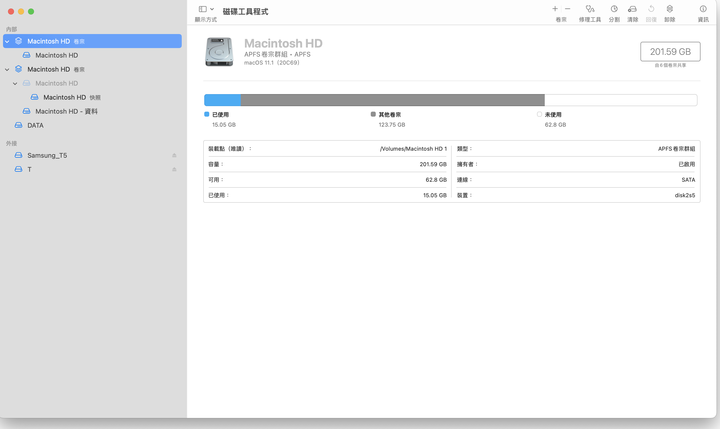Click the 連線 connection label
This screenshot has height=429, width=720.
coord(464,180)
